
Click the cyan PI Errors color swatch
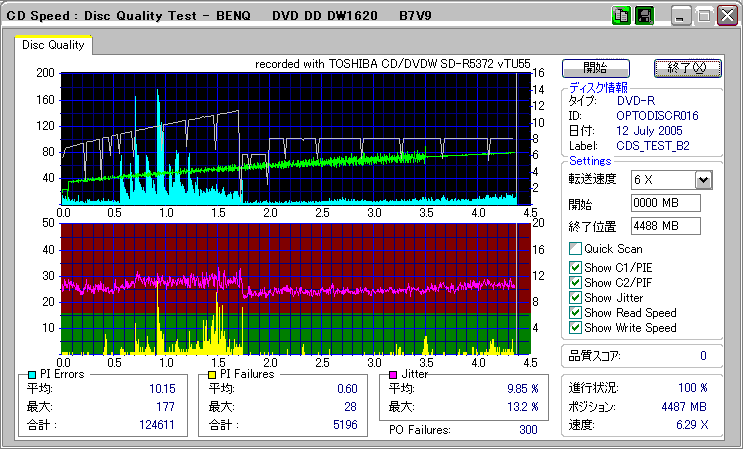pyautogui.click(x=32, y=374)
